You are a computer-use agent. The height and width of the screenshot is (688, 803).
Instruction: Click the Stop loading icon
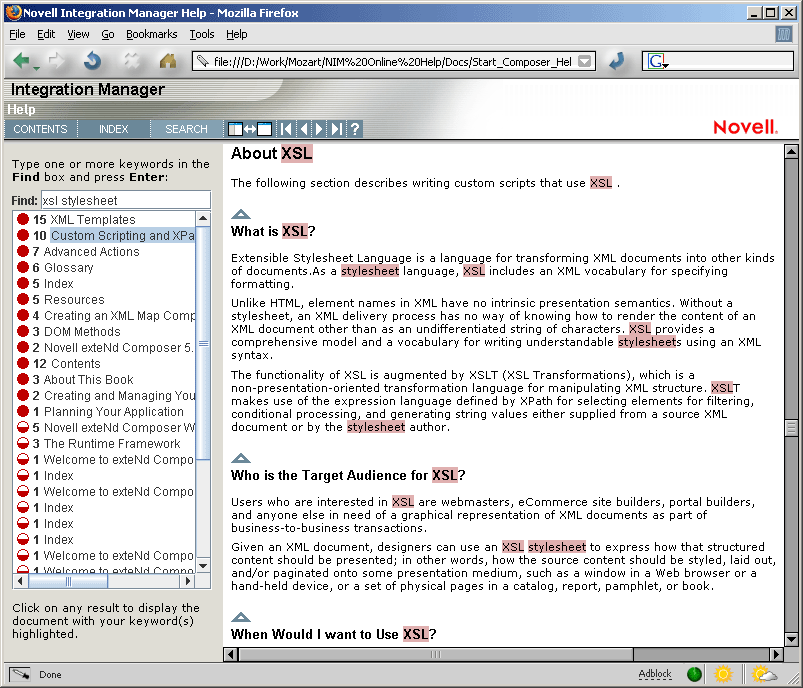[131, 61]
